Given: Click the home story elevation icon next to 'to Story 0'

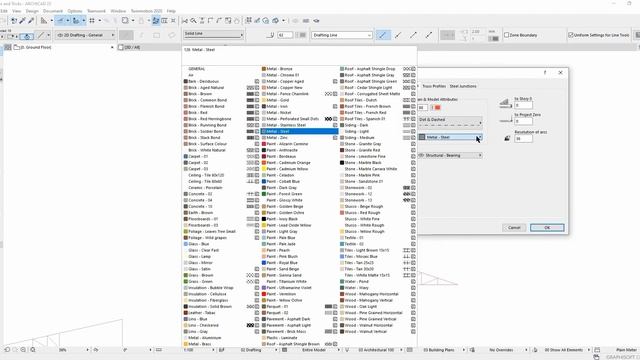Looking at the screenshot, I should click(x=505, y=103).
